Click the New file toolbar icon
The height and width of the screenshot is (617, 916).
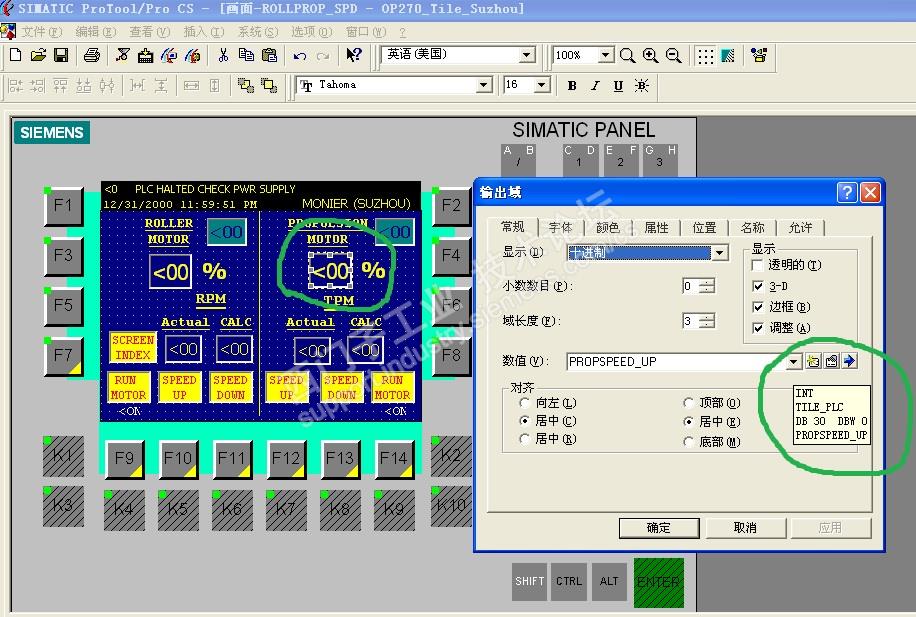pos(16,55)
